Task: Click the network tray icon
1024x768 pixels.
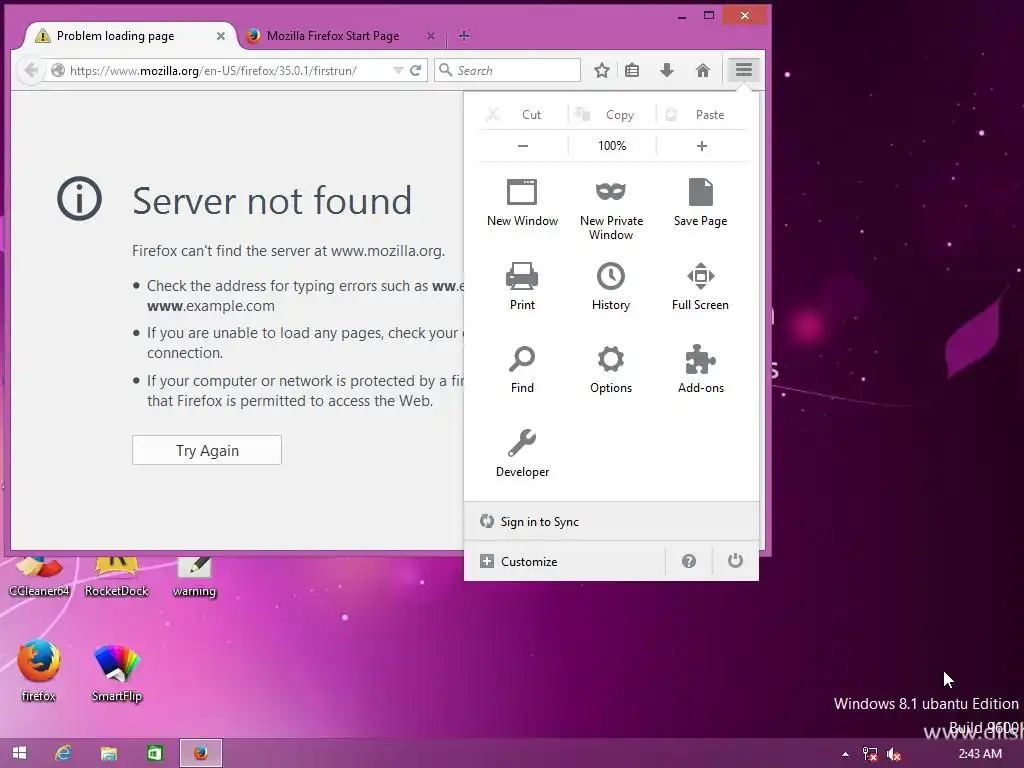Action: [870, 754]
